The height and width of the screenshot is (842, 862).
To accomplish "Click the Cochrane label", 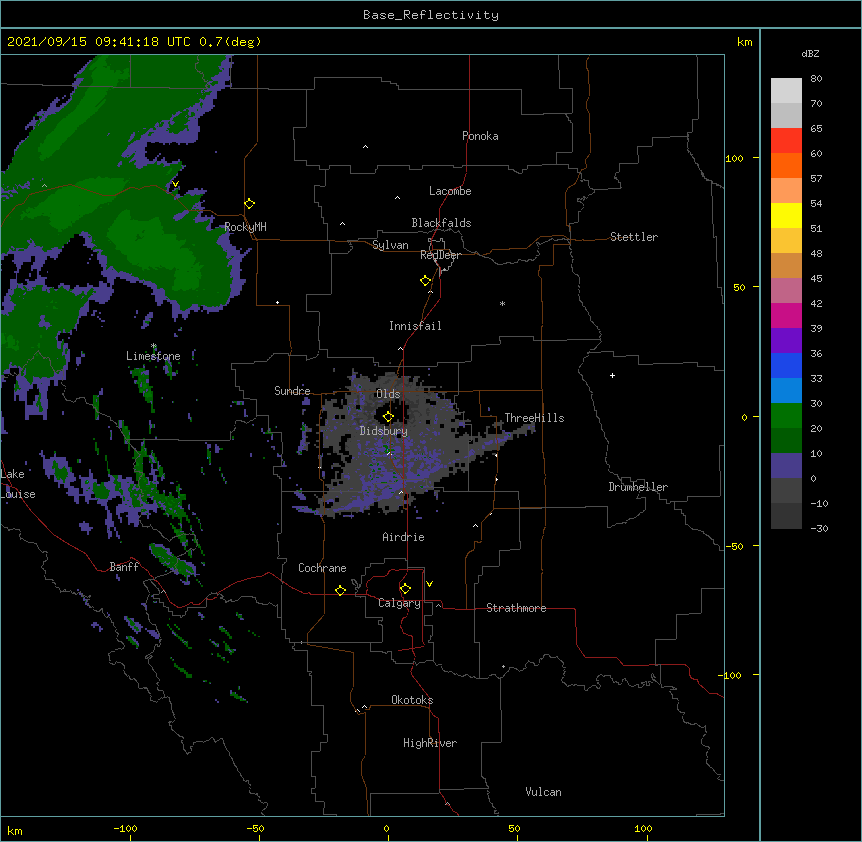I will [322, 568].
